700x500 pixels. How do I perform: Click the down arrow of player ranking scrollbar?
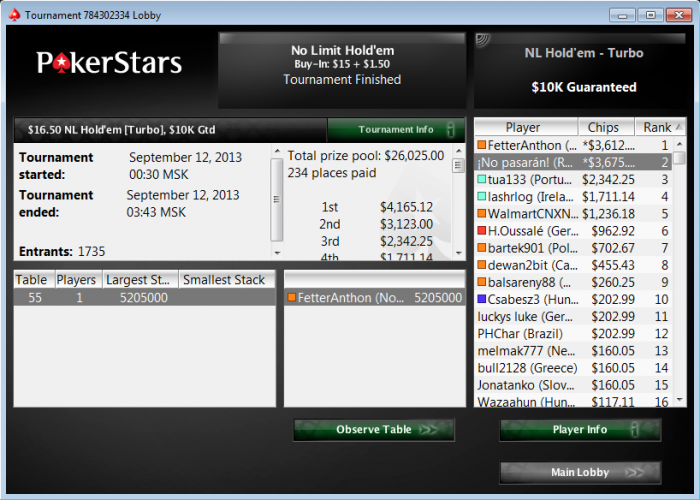[x=679, y=400]
